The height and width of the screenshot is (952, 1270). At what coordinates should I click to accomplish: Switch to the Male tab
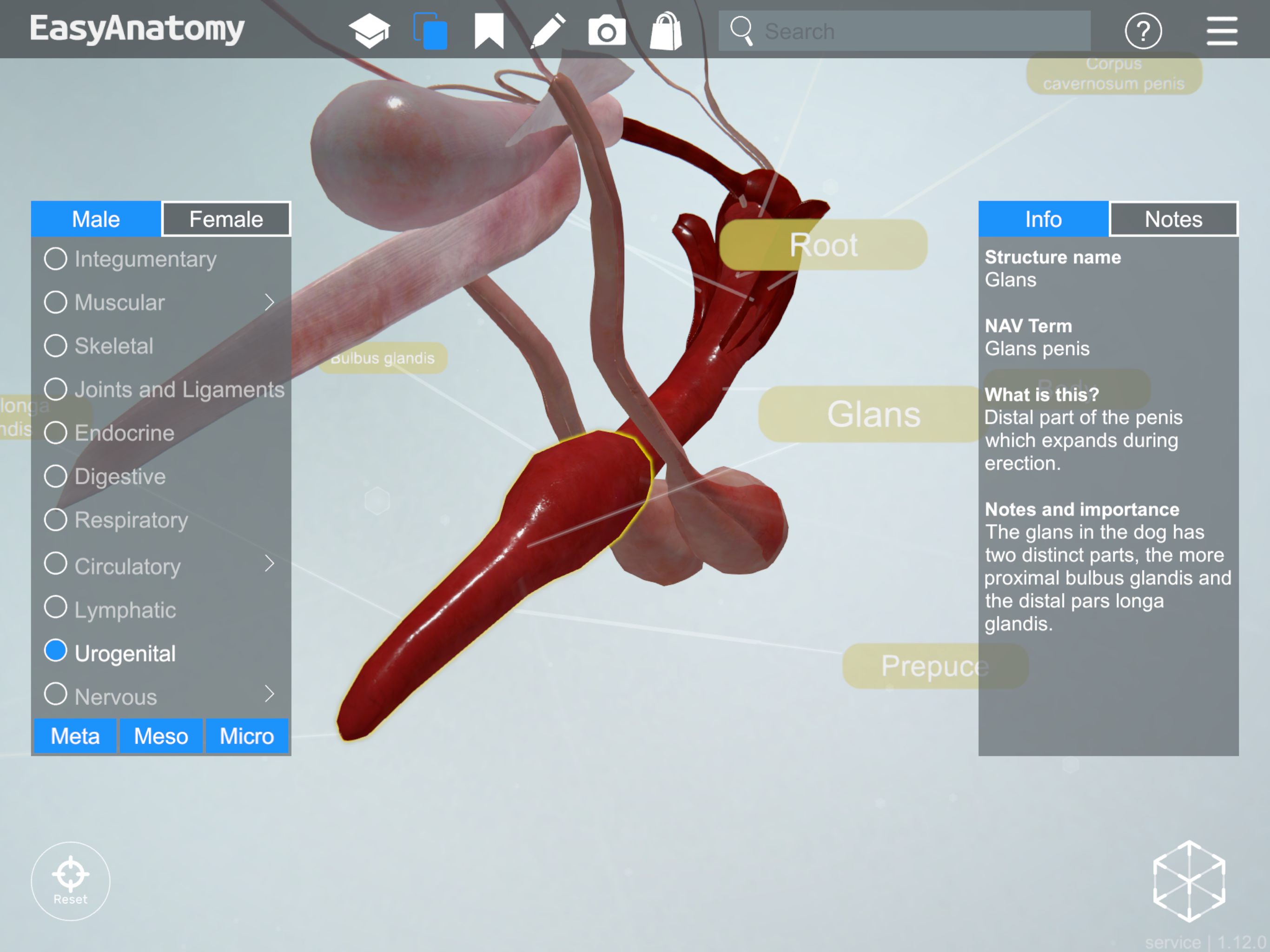point(96,219)
